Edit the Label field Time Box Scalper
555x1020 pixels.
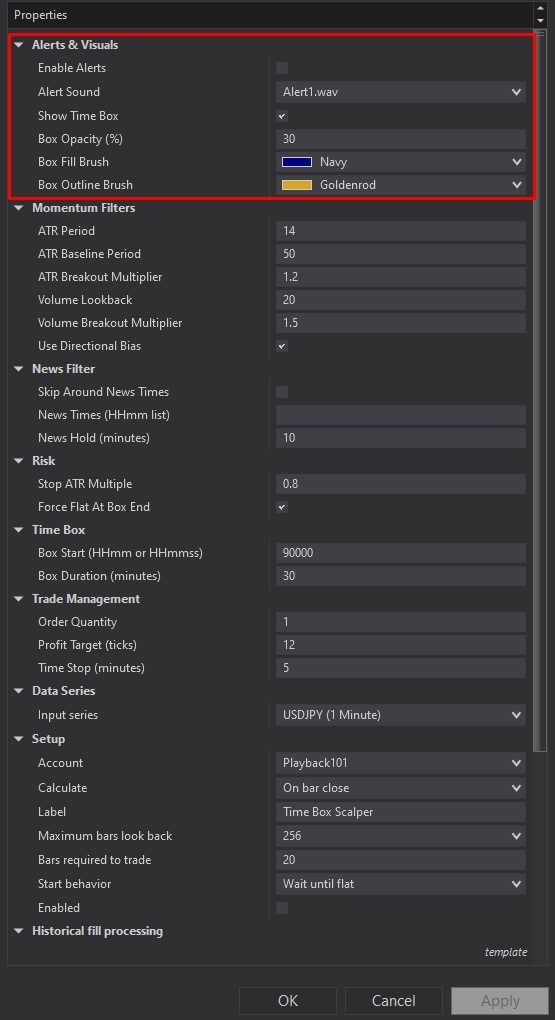tap(401, 812)
